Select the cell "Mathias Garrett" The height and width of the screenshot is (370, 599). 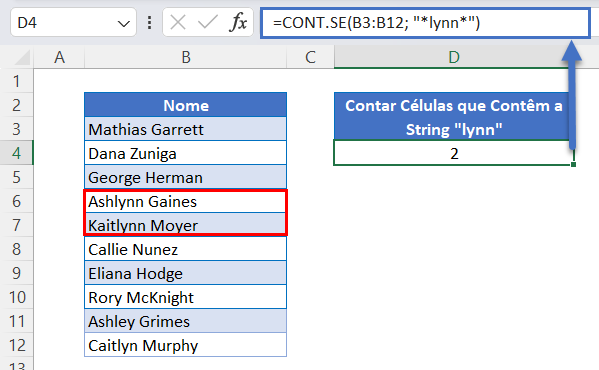point(186,129)
